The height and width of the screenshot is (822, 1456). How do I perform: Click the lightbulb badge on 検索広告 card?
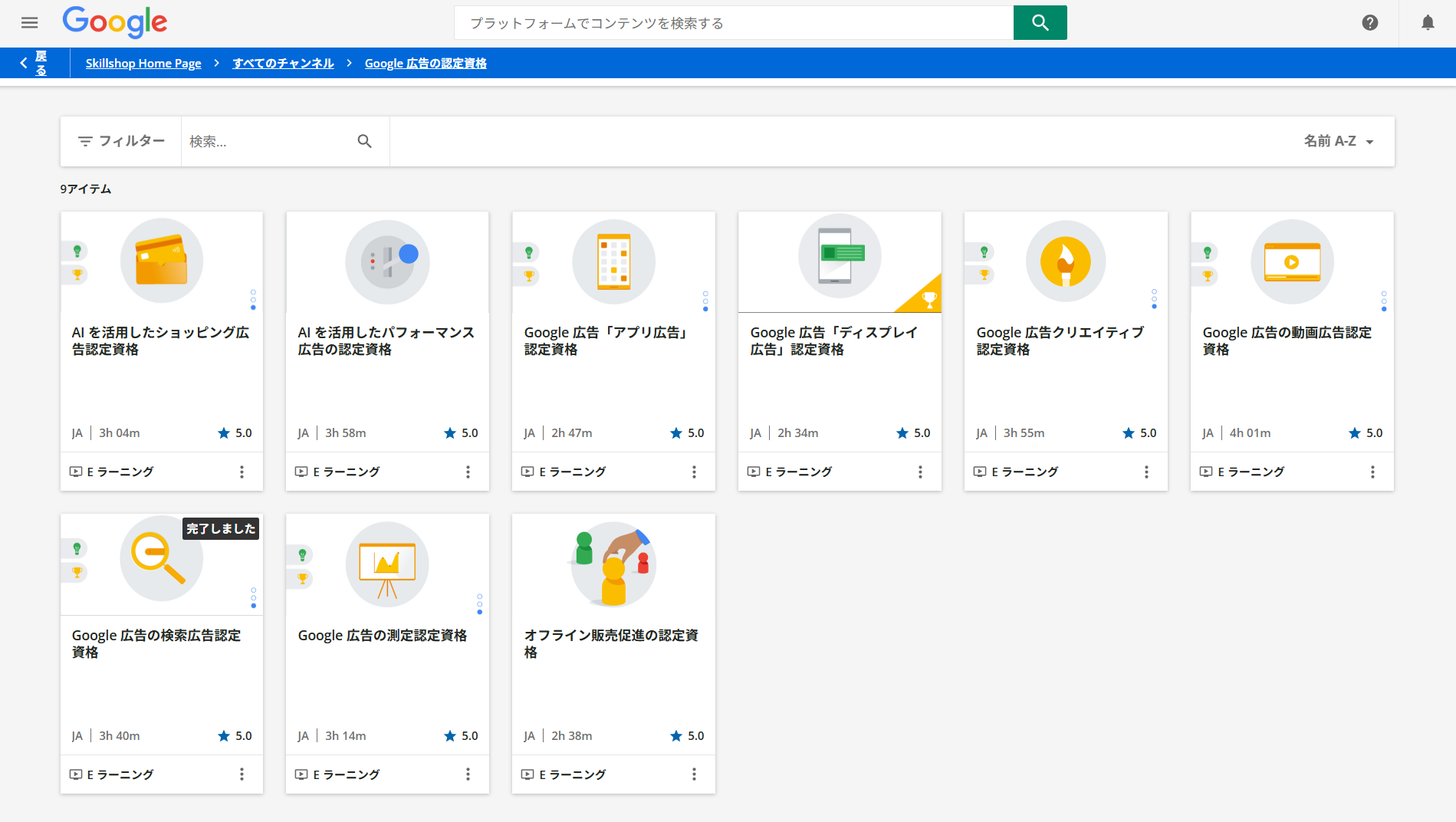point(77,548)
